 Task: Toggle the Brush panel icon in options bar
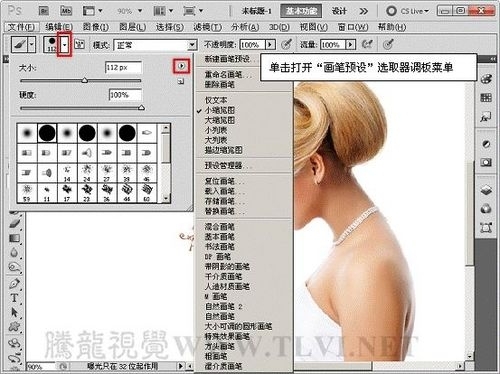(79, 44)
